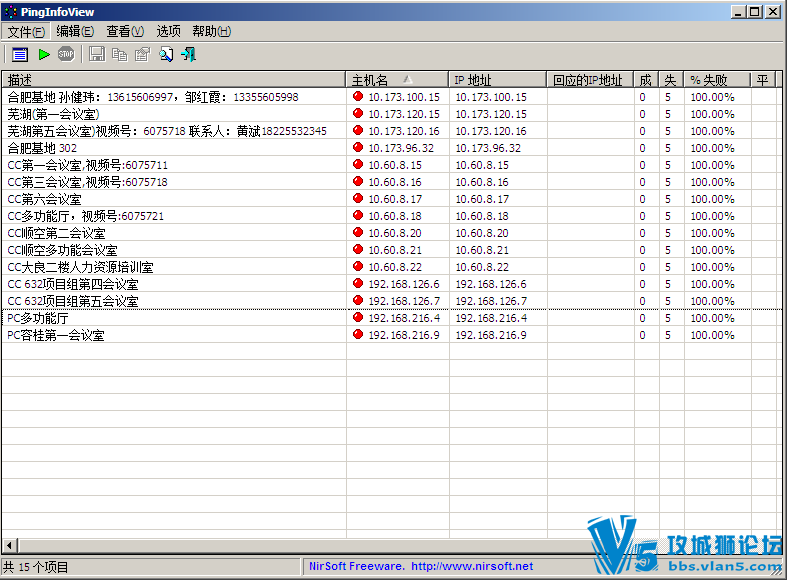Sort by the 回应的IP地址 column header
The image size is (787, 580).
[x=590, y=80]
